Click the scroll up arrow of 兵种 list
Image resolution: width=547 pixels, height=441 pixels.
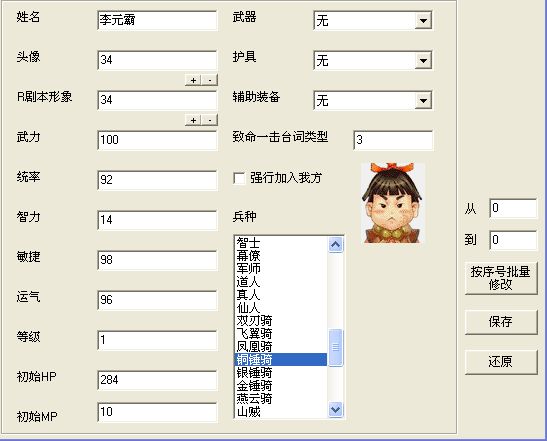click(336, 245)
